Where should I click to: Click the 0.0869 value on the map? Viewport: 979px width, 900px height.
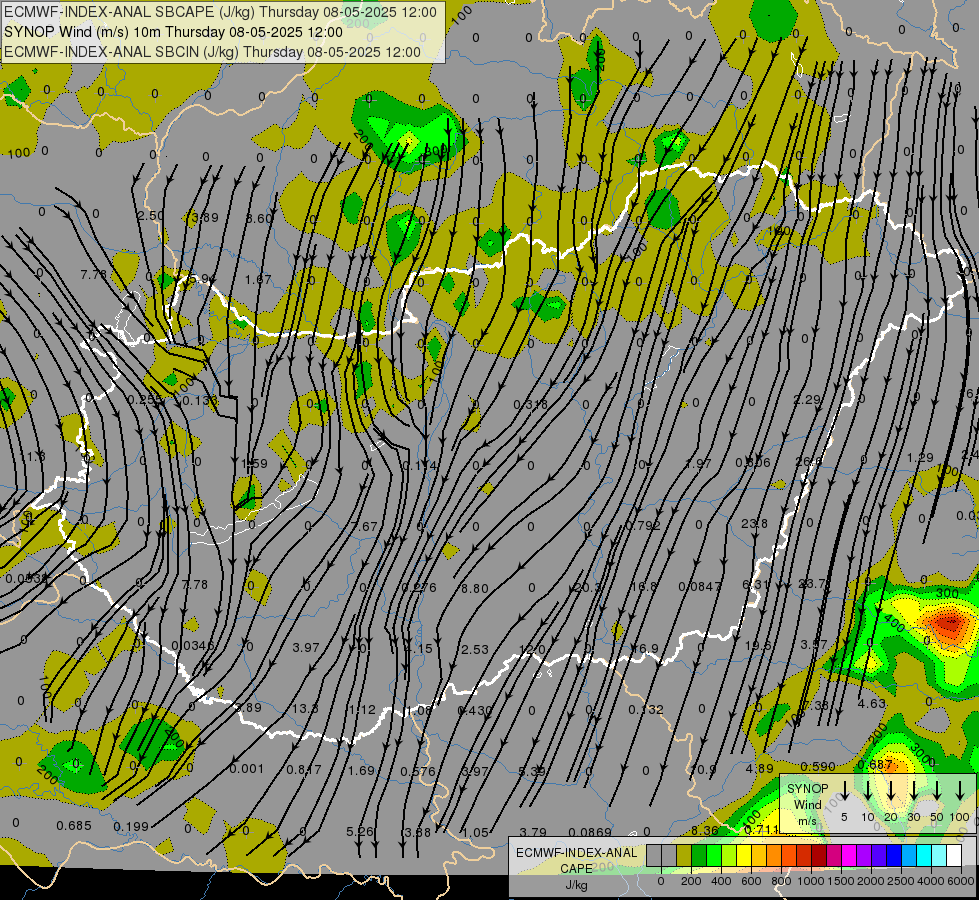(590, 832)
